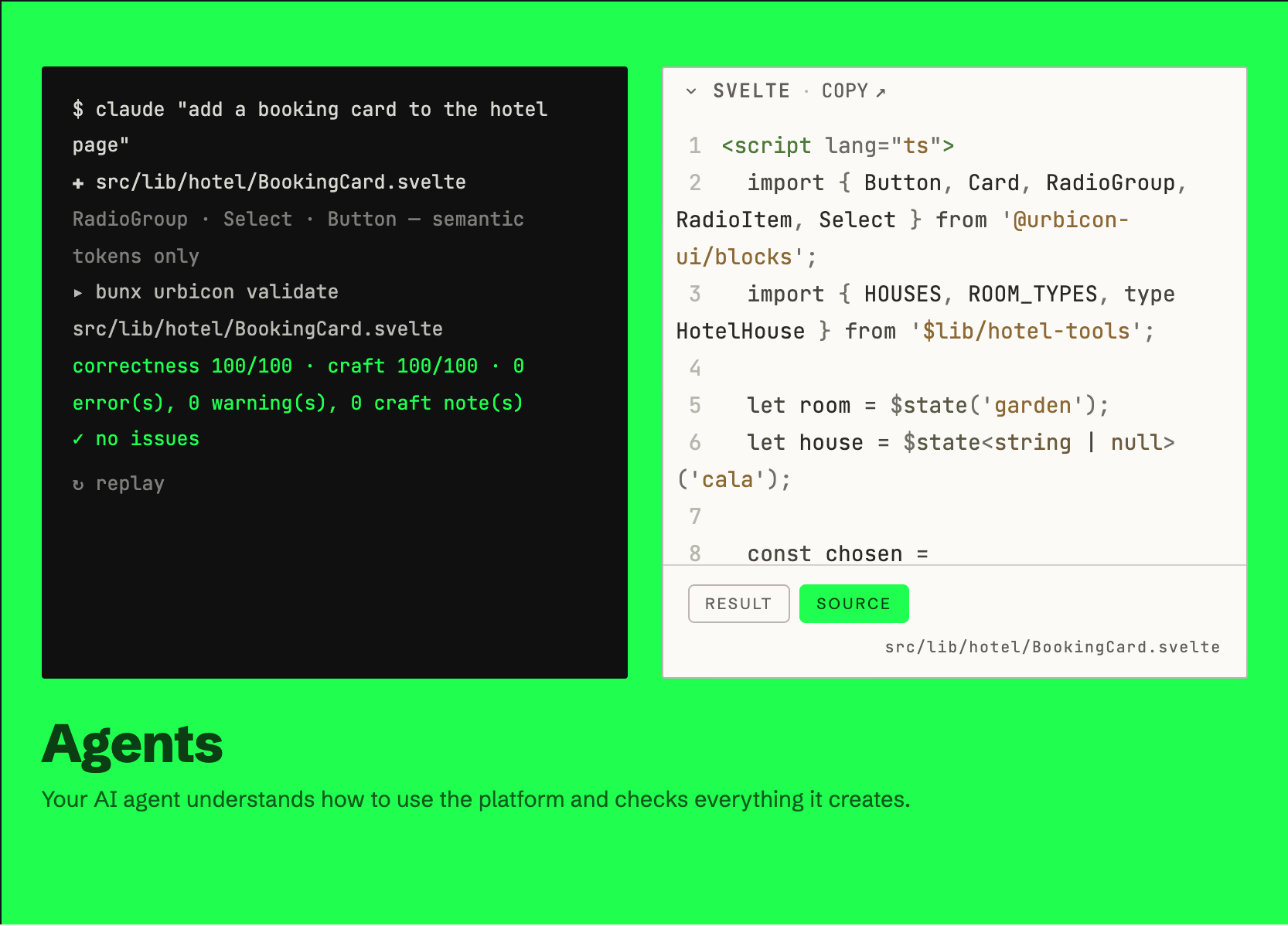Switch to the SOURCE tab
This screenshot has width=1288, height=926.
pyautogui.click(x=854, y=604)
